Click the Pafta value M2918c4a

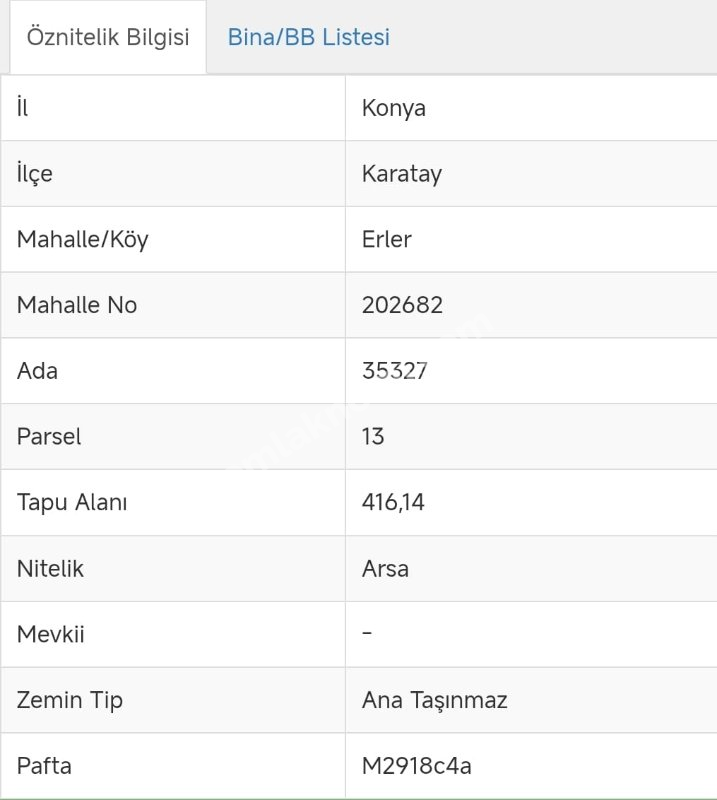tap(417, 766)
